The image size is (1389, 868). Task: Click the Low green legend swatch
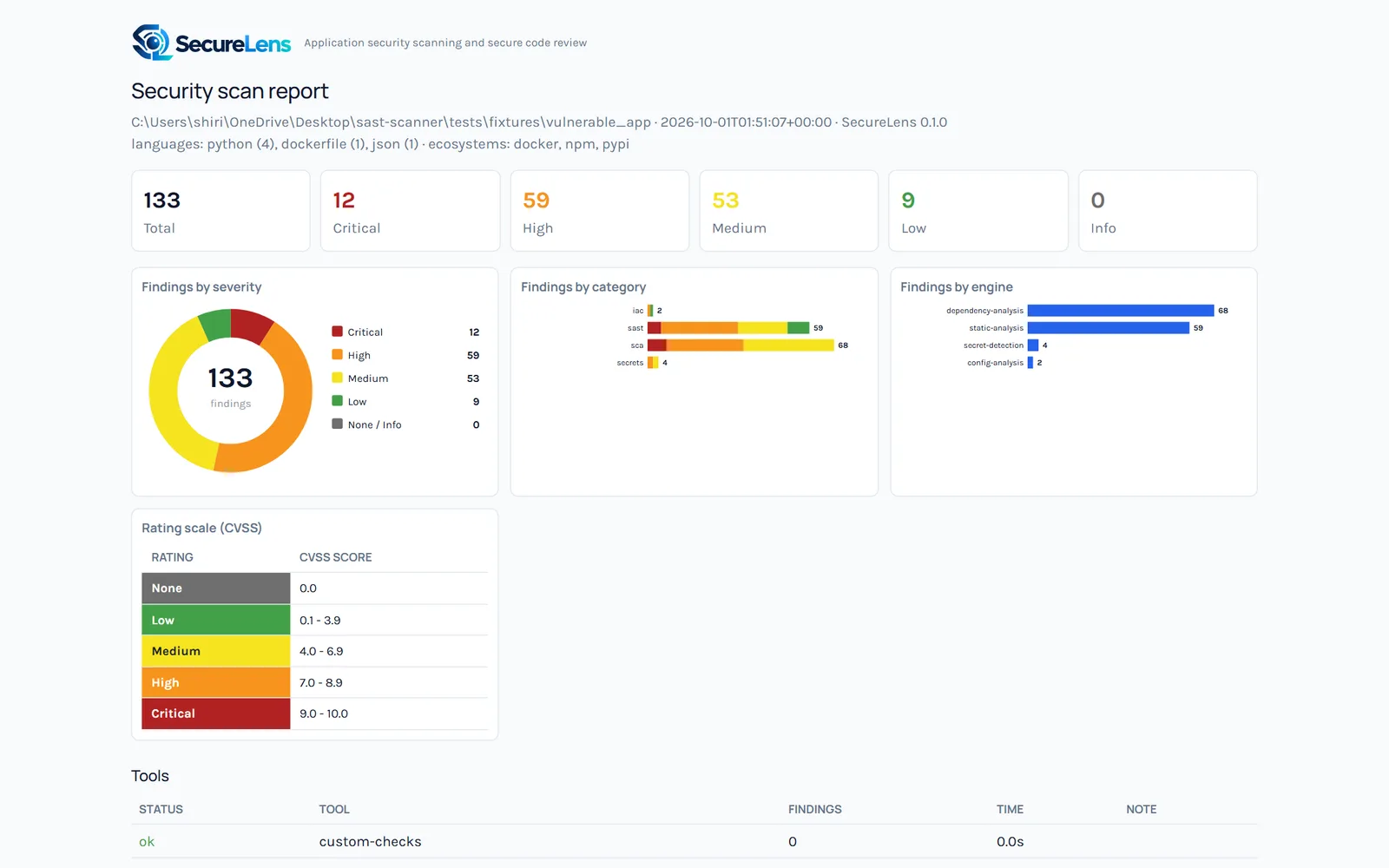point(337,401)
